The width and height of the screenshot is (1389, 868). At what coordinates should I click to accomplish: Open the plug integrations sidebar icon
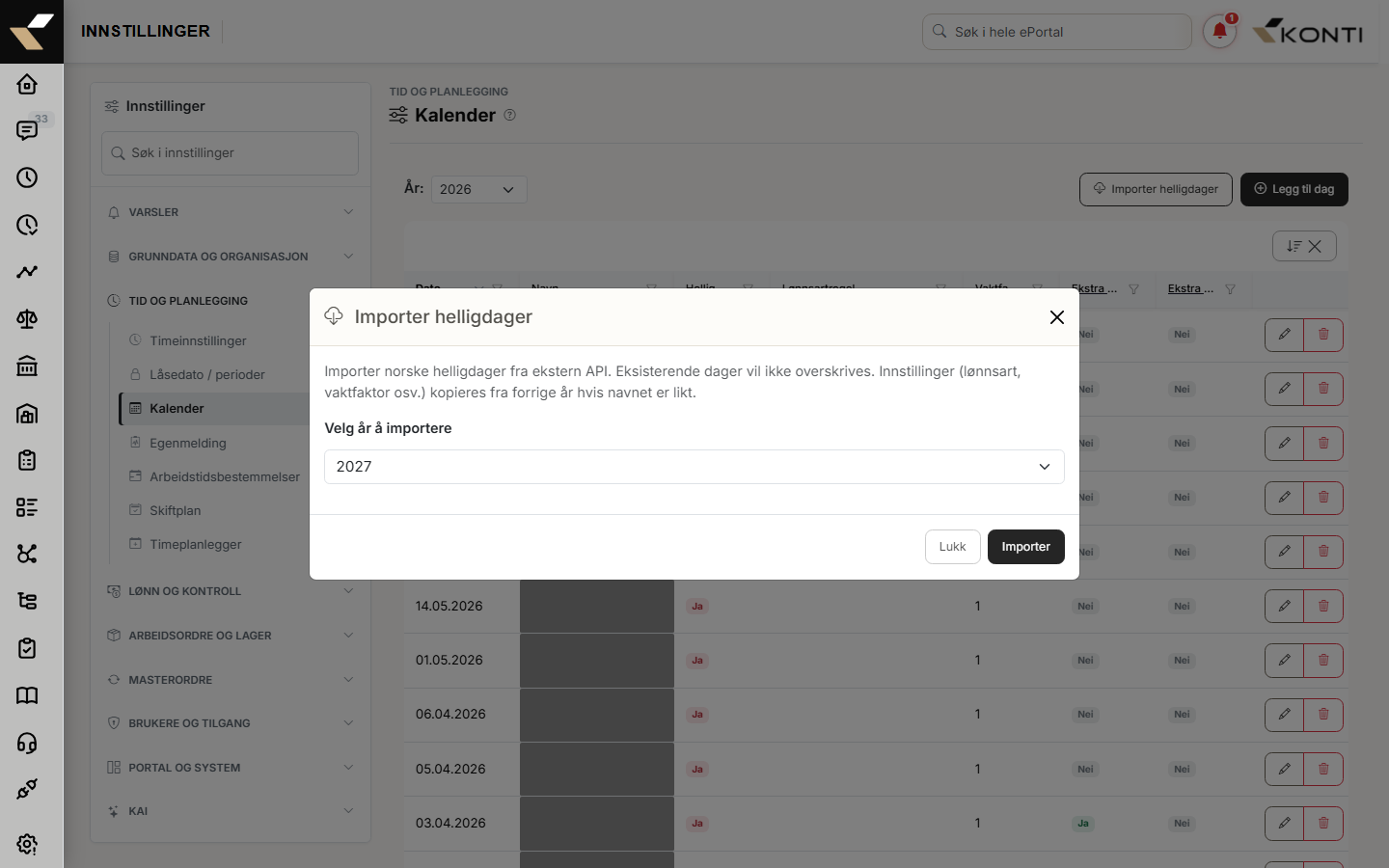click(27, 790)
